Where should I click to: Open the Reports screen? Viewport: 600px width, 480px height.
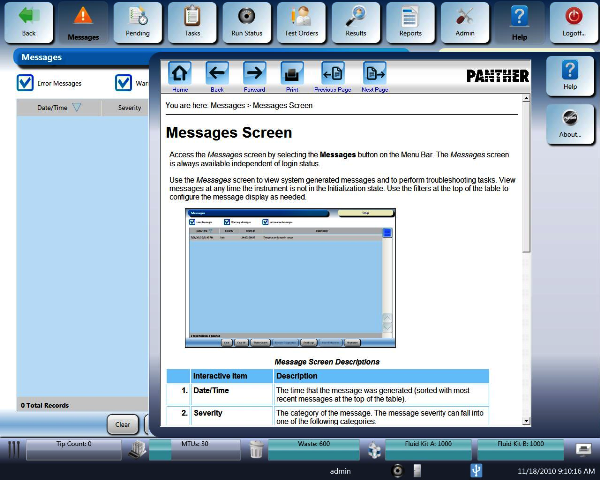pos(410,22)
